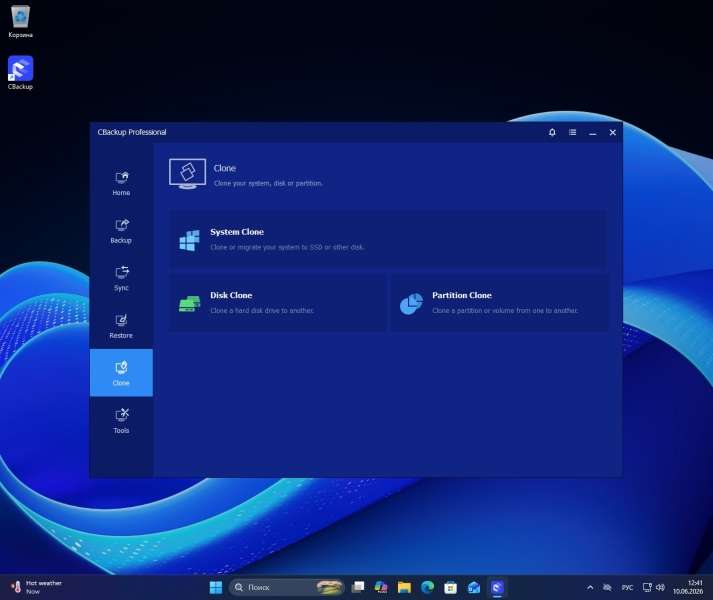The image size is (713, 600).
Task: Open the volume tray icon
Action: pyautogui.click(x=661, y=587)
